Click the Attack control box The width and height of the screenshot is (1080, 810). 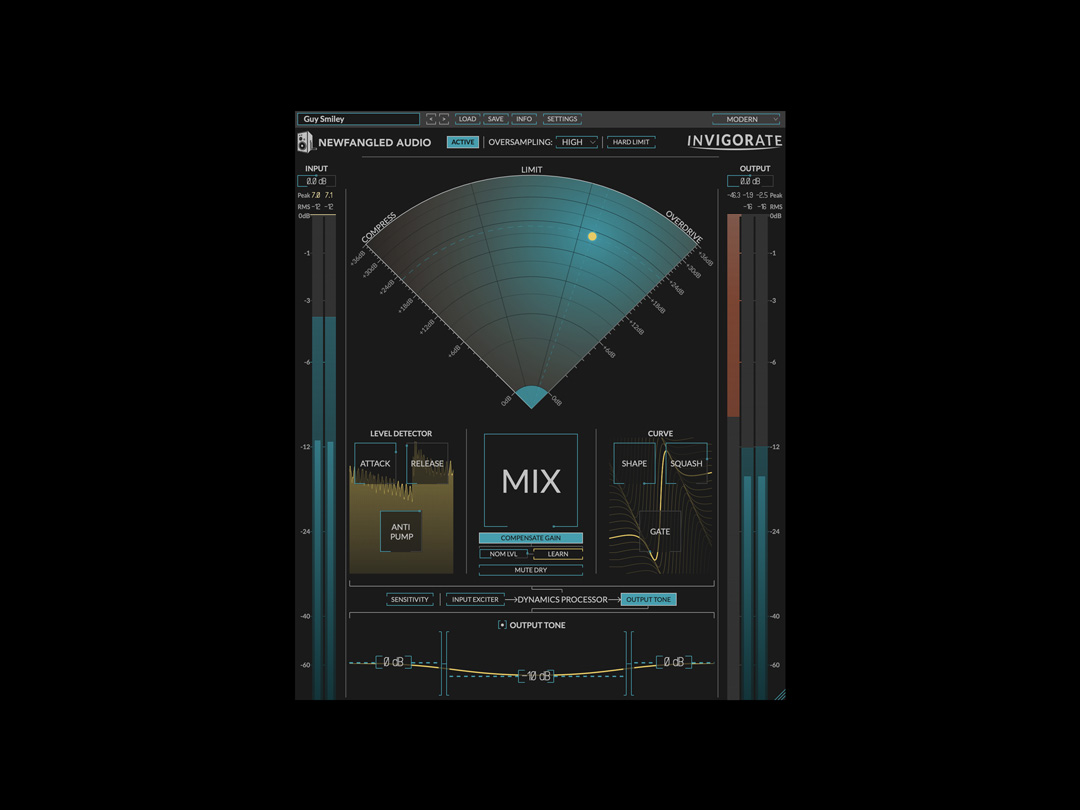tap(375, 464)
